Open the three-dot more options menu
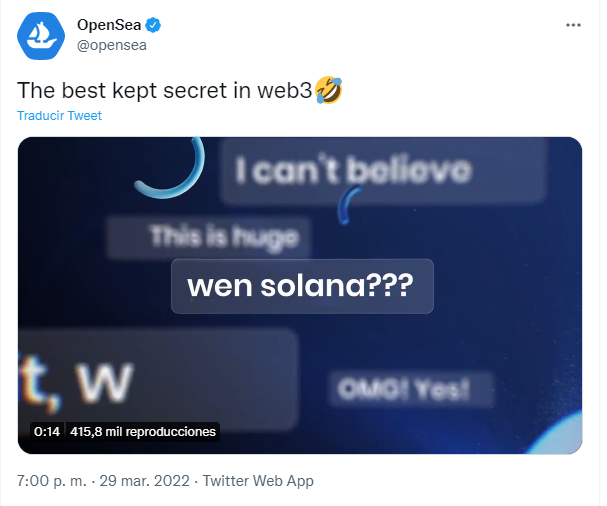The width and height of the screenshot is (607, 506). point(573,25)
